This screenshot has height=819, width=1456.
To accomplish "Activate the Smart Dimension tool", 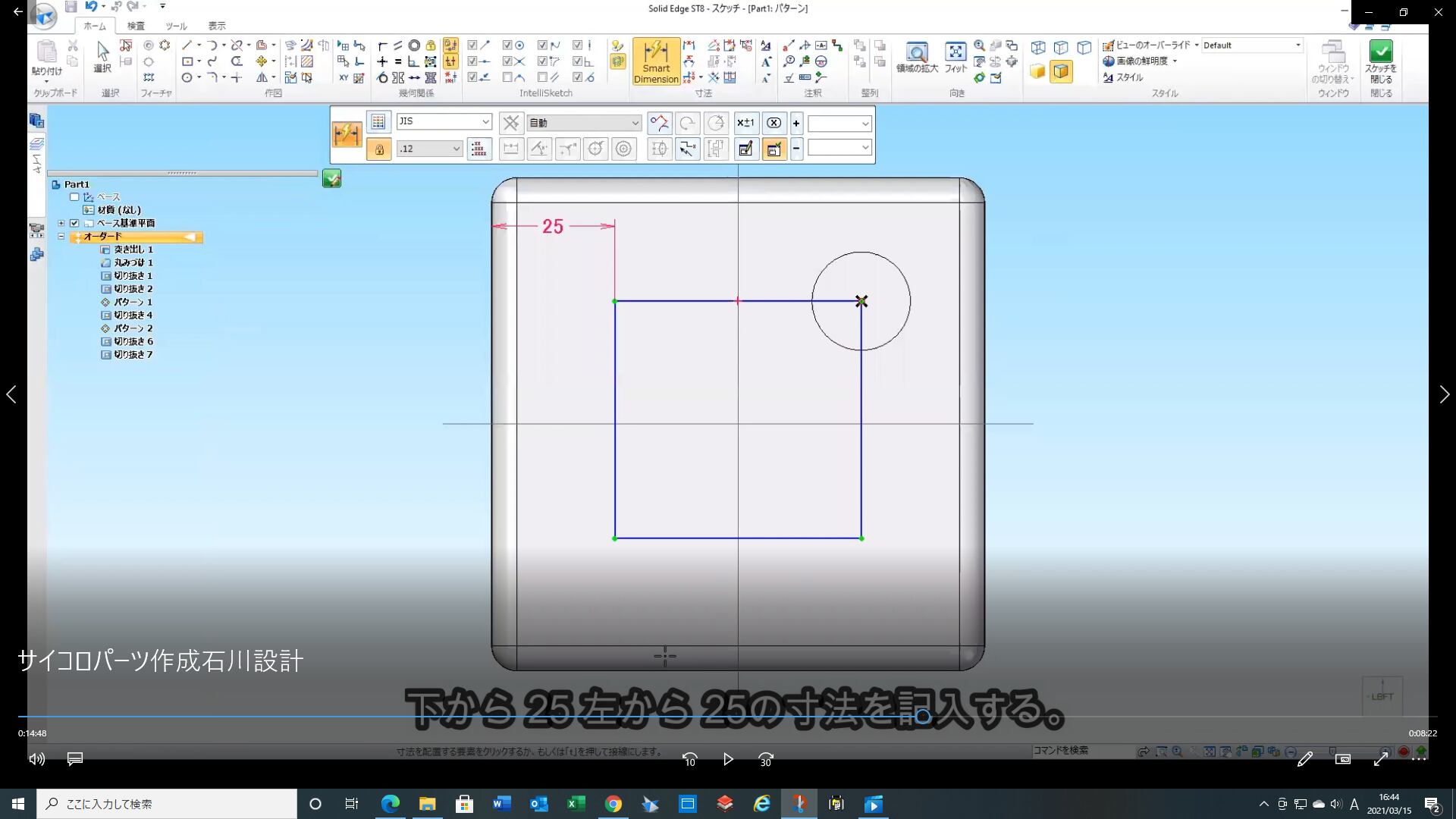I will [656, 60].
